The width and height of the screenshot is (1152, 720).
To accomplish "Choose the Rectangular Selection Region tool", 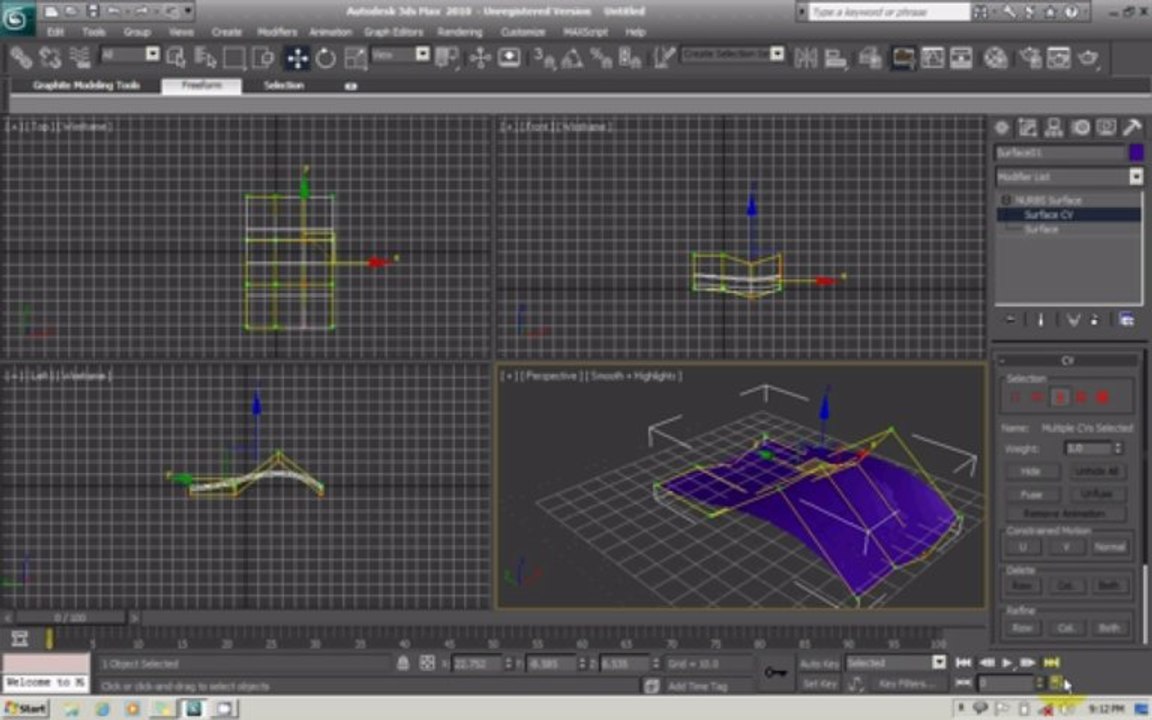I will [x=234, y=57].
